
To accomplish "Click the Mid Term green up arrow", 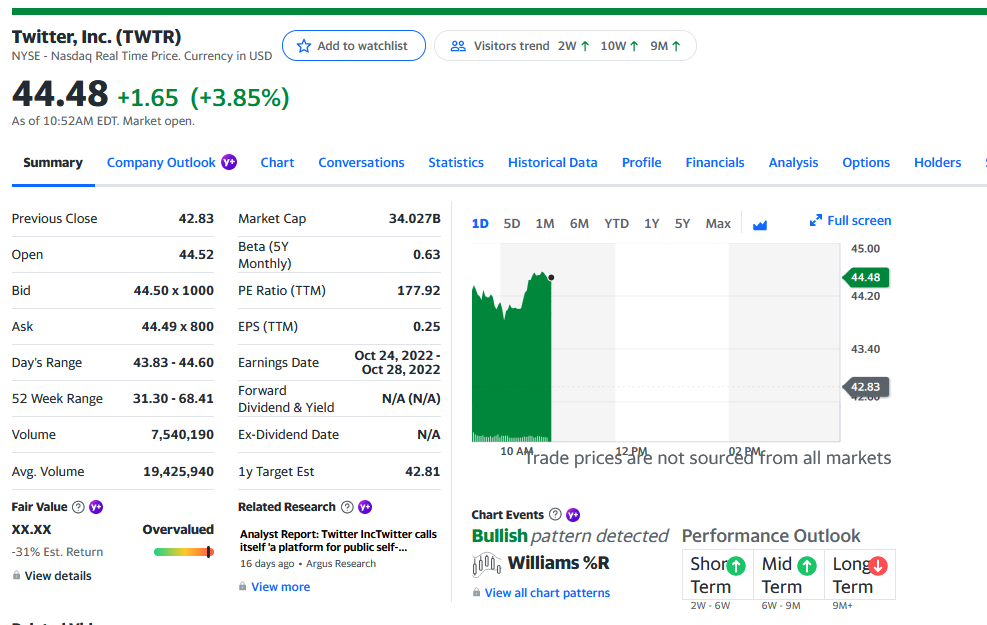I will click(807, 566).
